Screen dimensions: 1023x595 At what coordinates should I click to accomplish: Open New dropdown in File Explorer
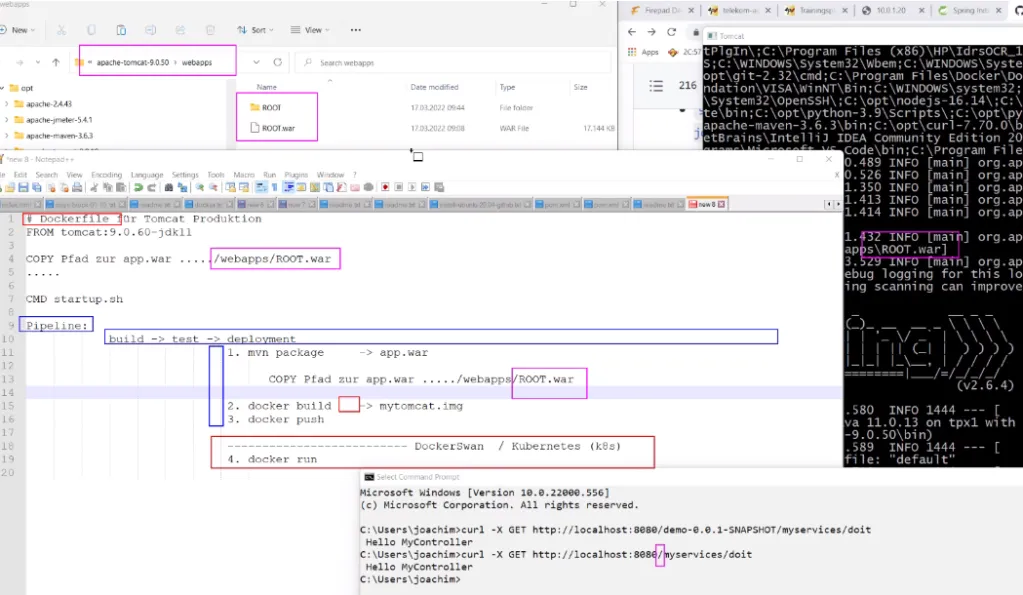[x=18, y=30]
